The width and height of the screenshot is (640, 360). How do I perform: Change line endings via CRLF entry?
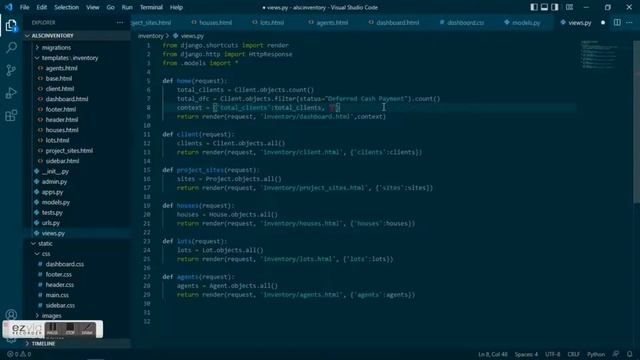(573, 354)
